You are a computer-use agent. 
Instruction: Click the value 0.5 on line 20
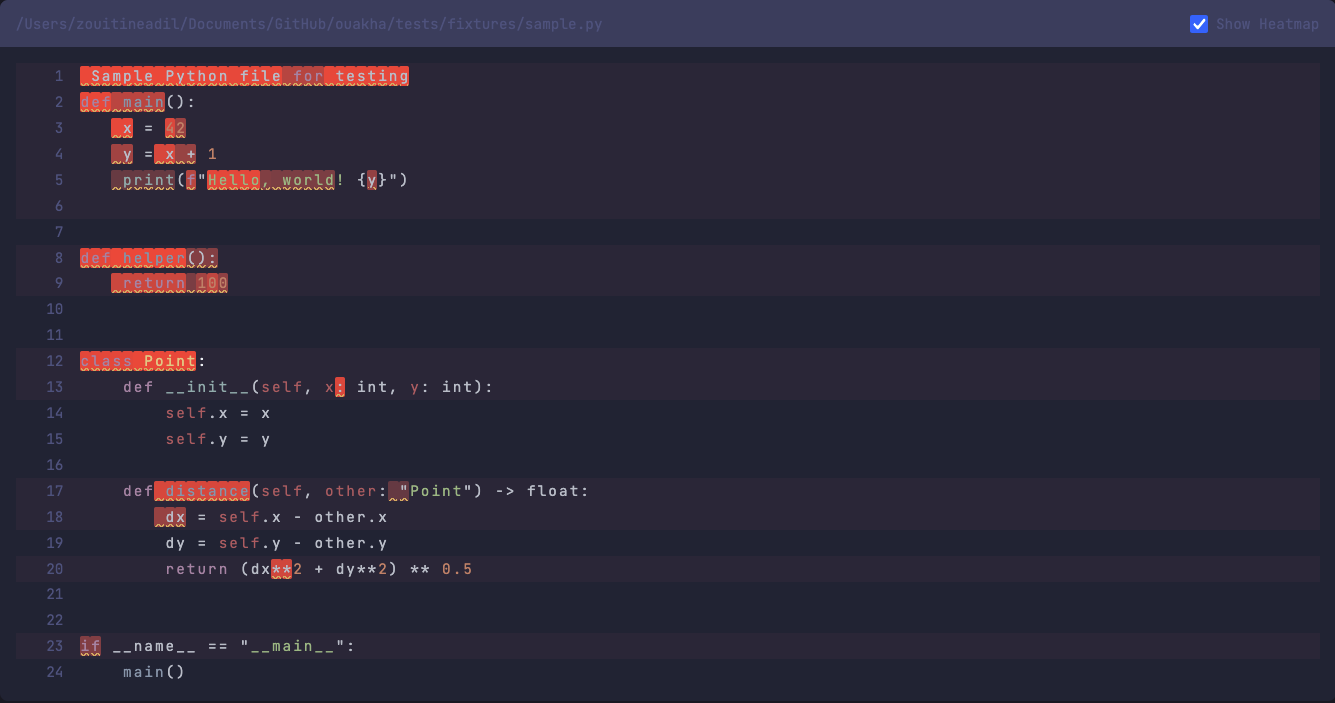(x=457, y=569)
